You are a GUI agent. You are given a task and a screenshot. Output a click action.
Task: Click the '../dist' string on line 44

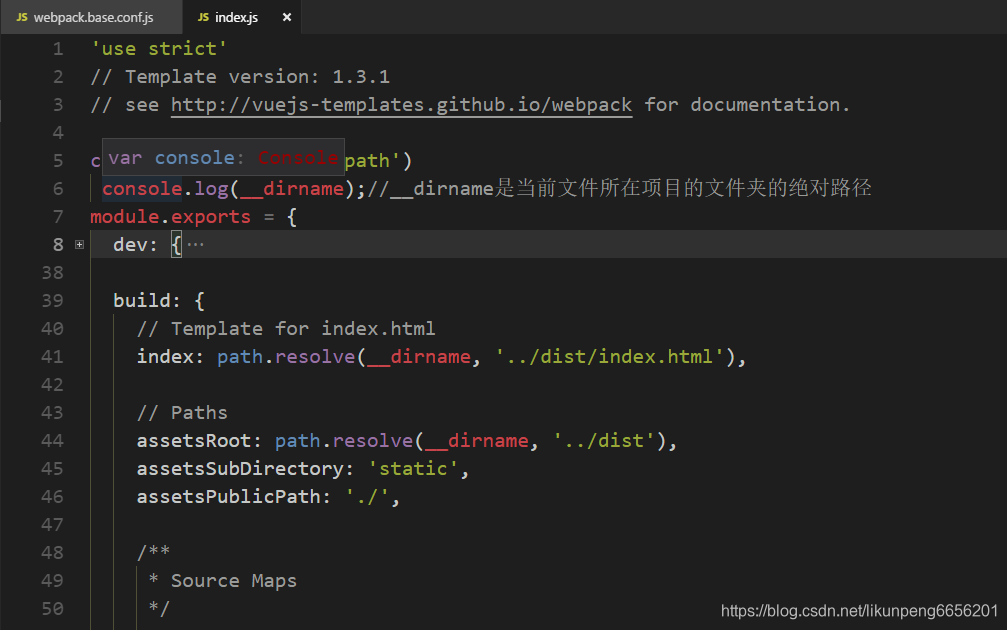604,441
